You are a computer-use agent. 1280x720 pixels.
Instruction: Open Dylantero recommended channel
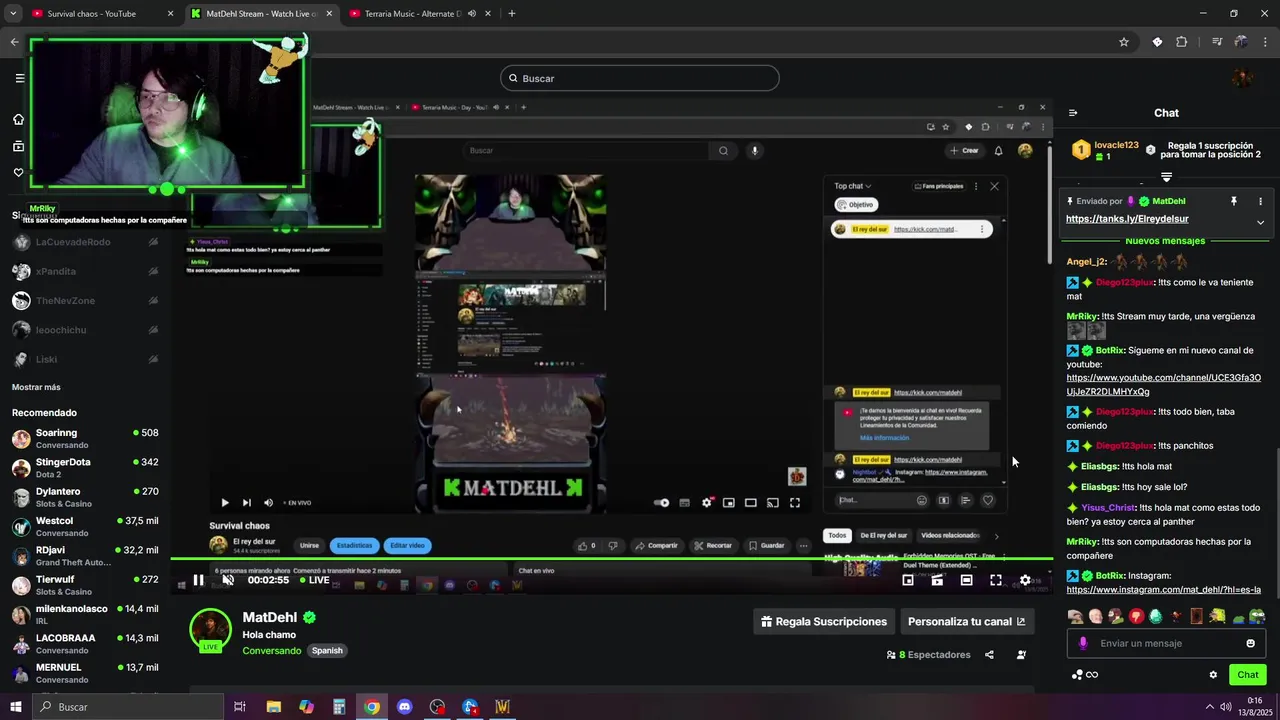pyautogui.click(x=85, y=497)
